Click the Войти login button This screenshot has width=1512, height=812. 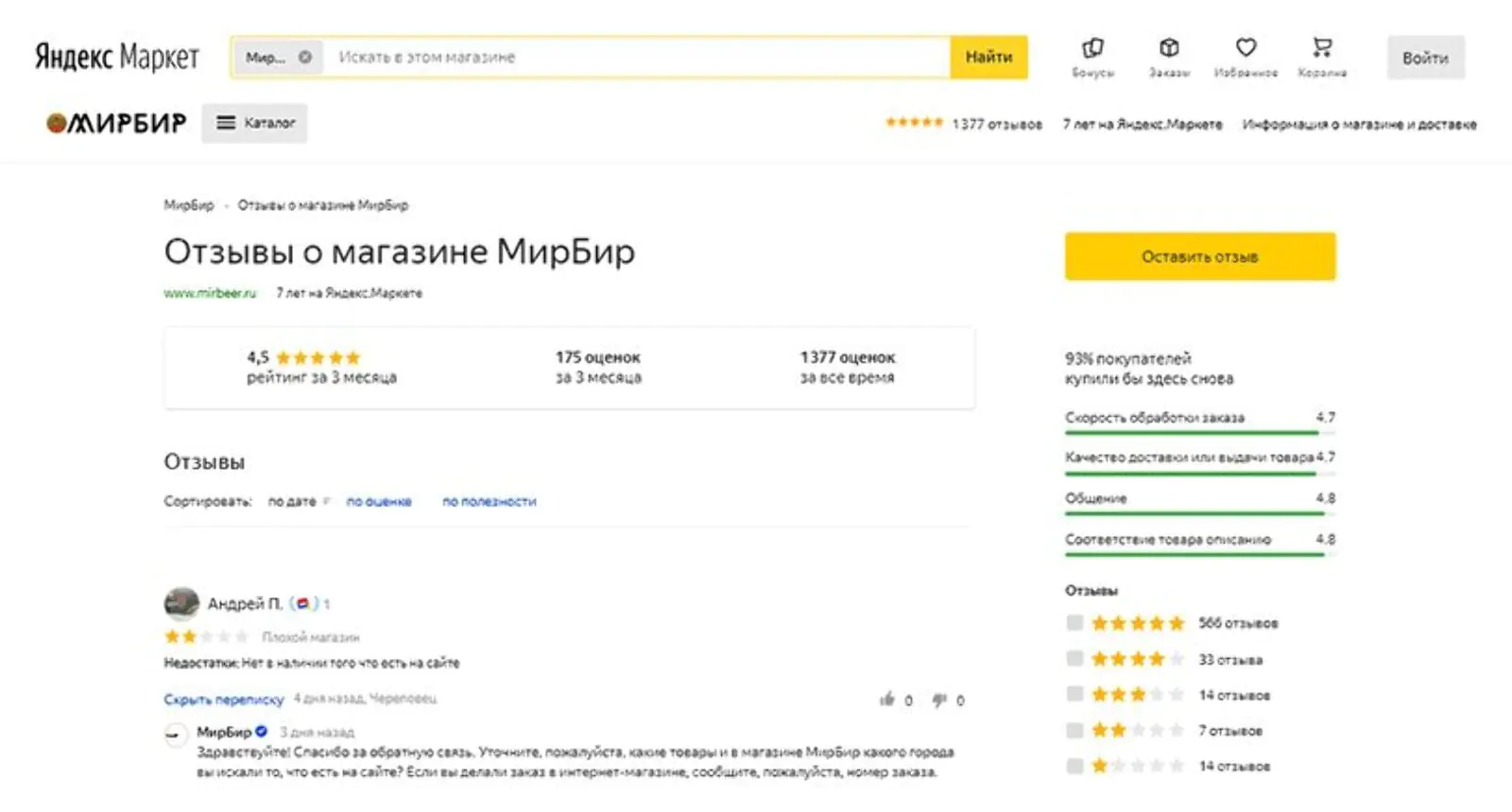pos(1425,58)
